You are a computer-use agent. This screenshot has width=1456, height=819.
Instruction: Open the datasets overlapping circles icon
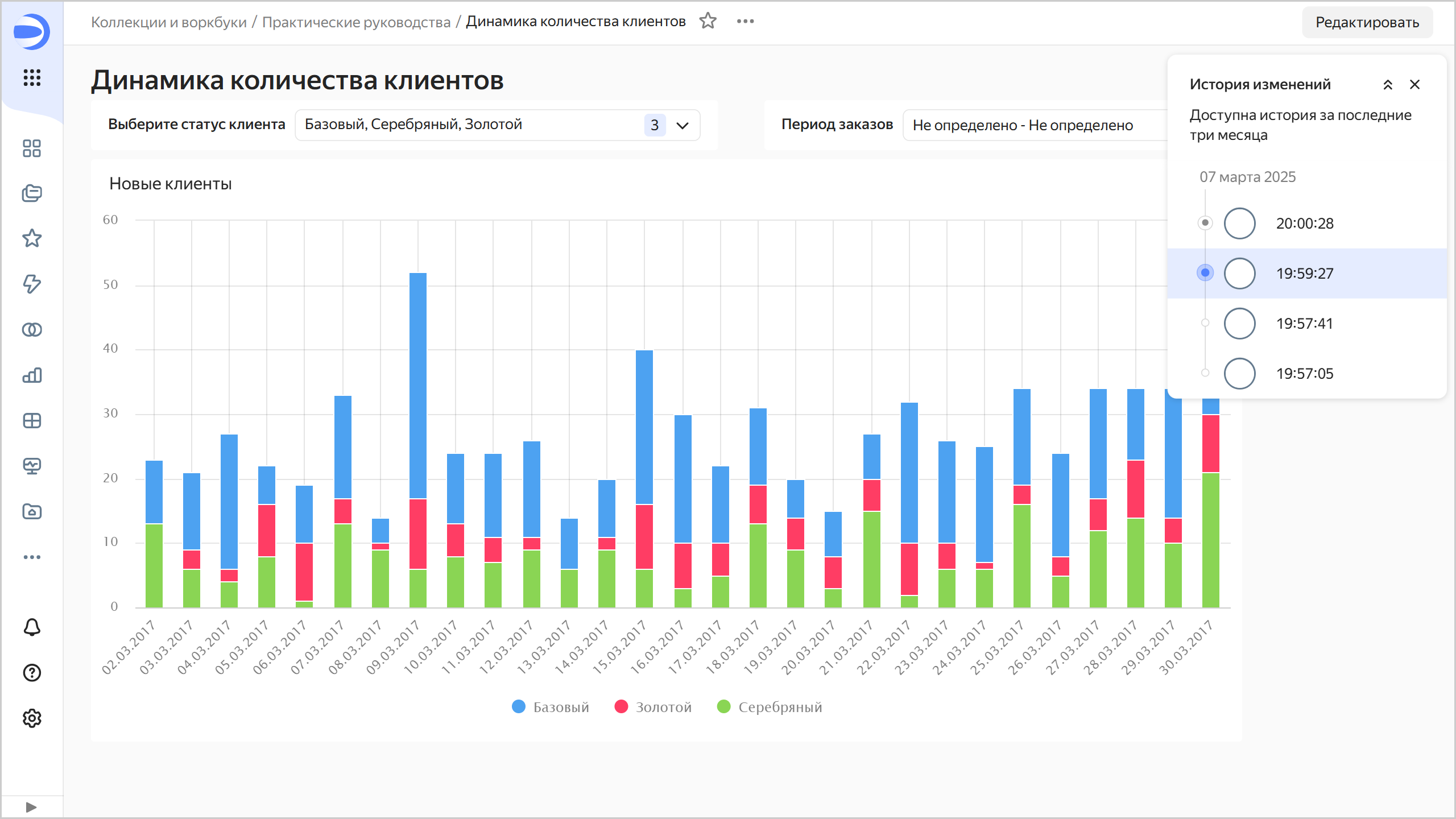click(x=32, y=330)
